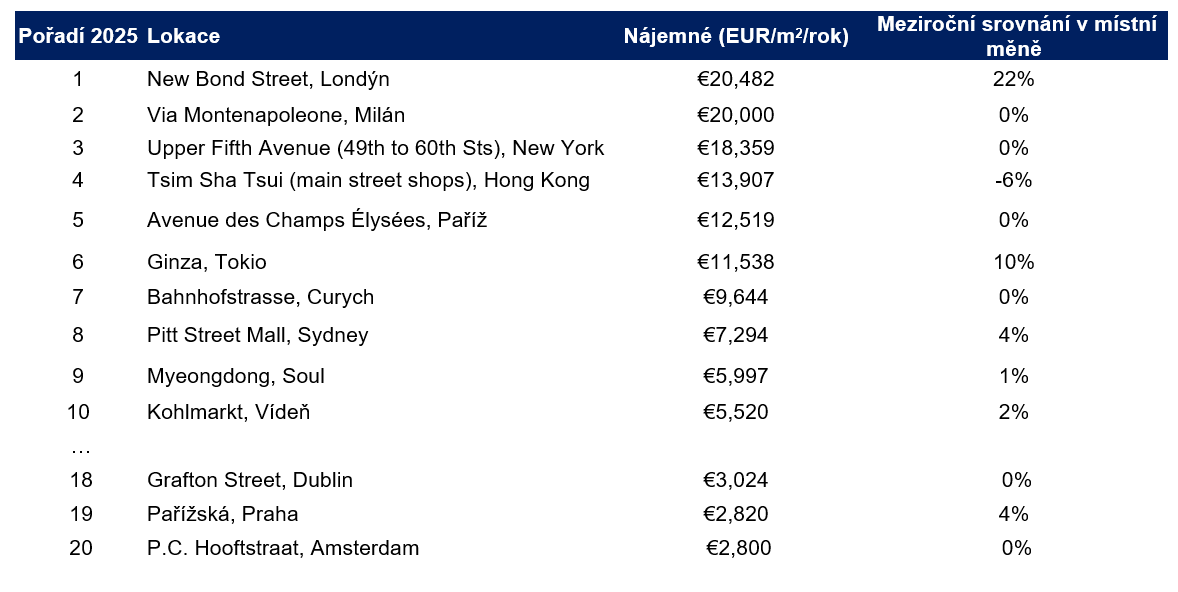Click the -6% change value
This screenshot has height=592, width=1178.
pyautogui.click(x=1014, y=181)
